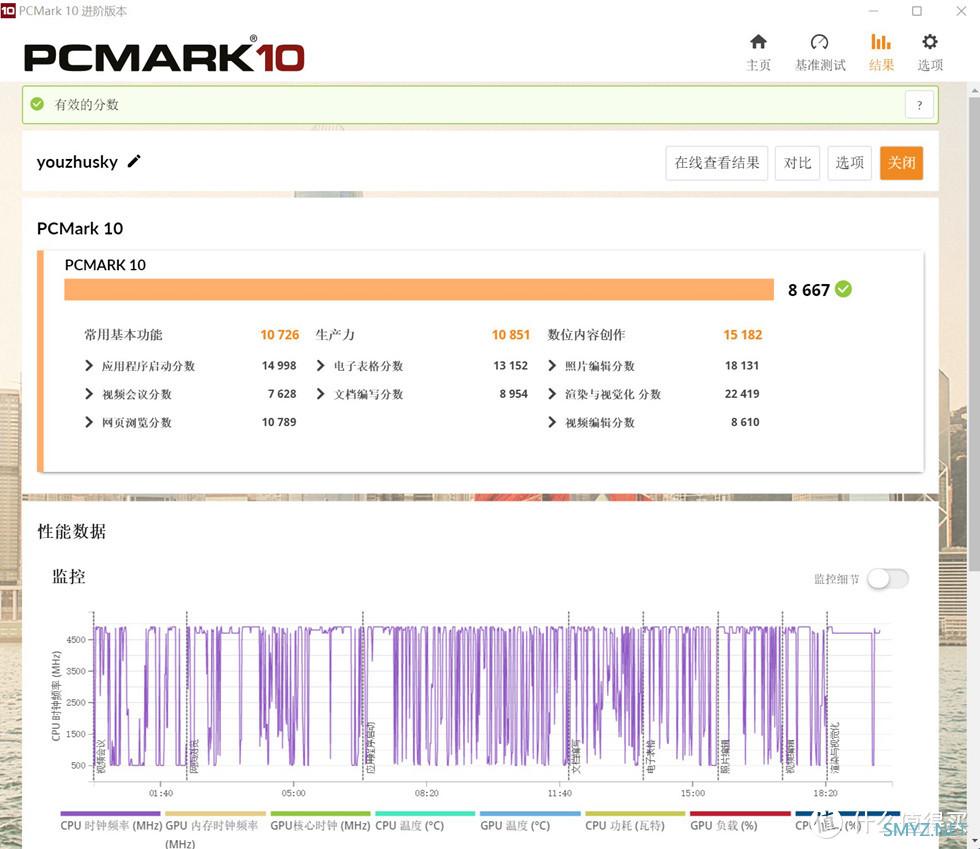
Task: Click the orange 关闭 button
Action: 901,163
